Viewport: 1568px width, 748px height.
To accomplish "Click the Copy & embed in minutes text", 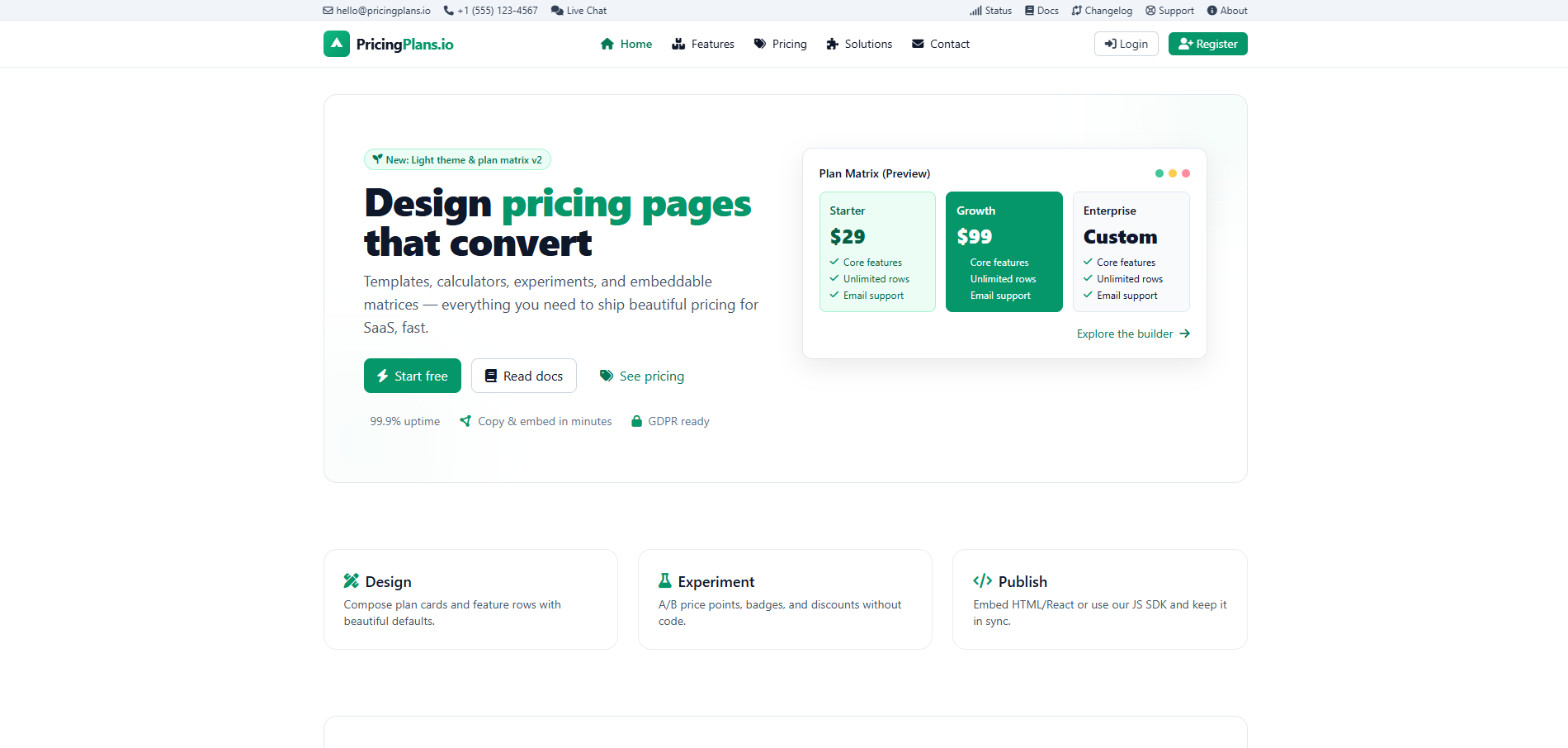I will coord(545,421).
